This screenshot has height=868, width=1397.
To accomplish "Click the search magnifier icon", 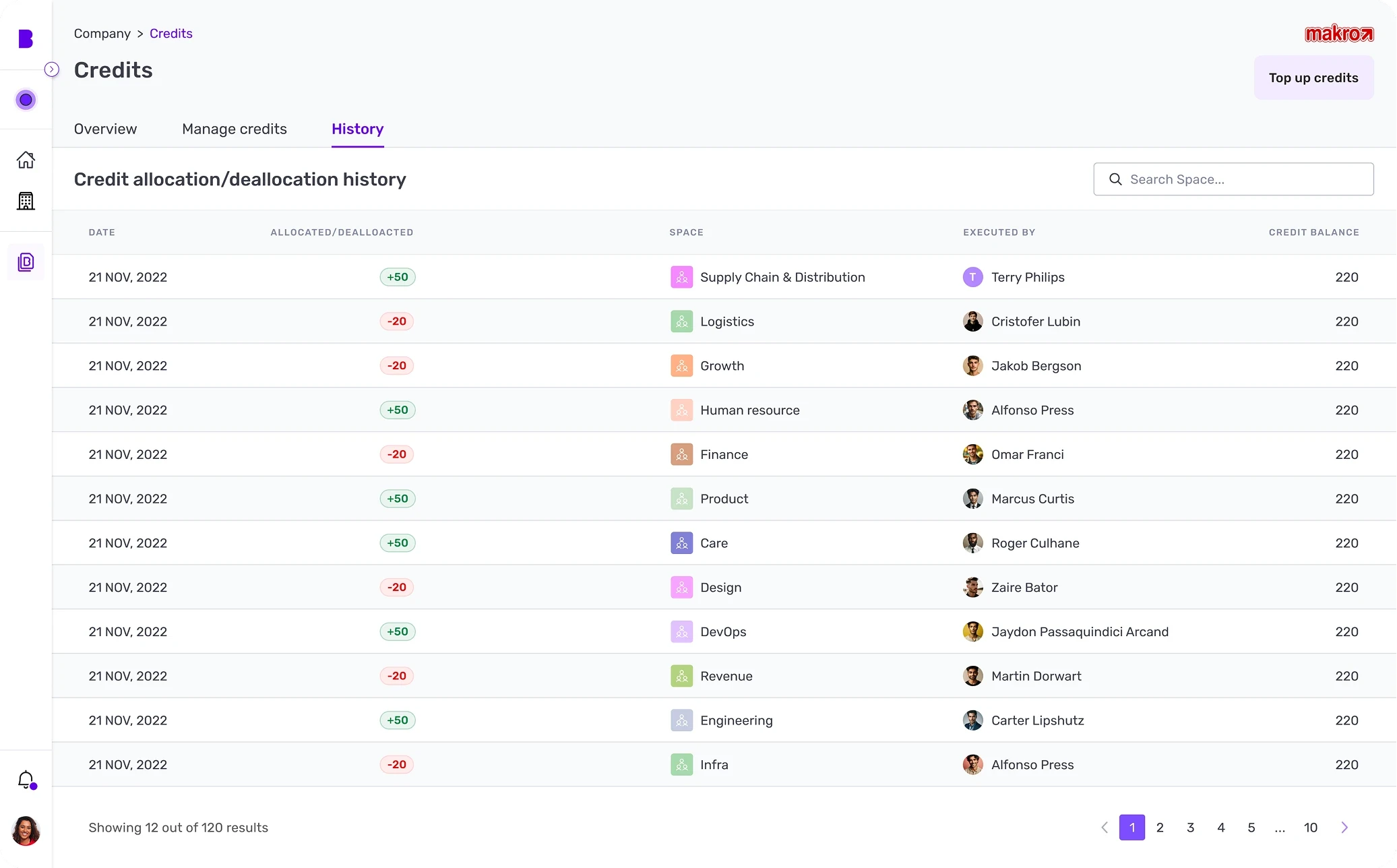I will click(x=1115, y=179).
